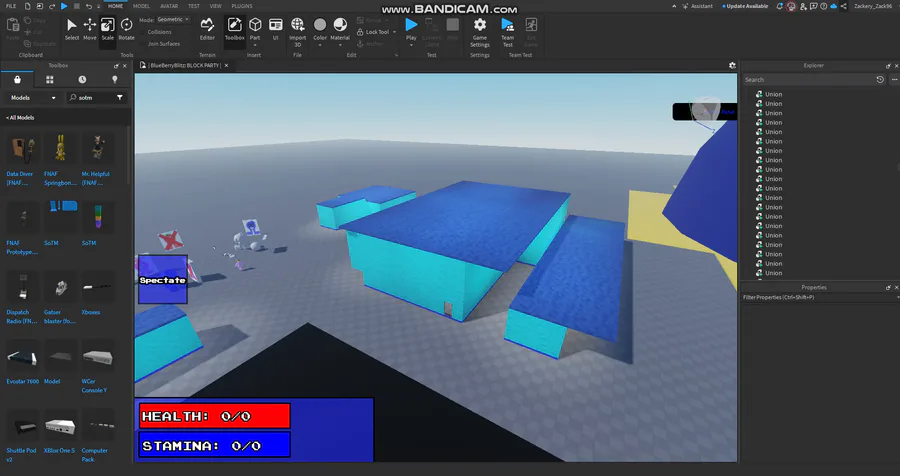Toggle the Collisions checkbox
The height and width of the screenshot is (476, 900).
143,32
